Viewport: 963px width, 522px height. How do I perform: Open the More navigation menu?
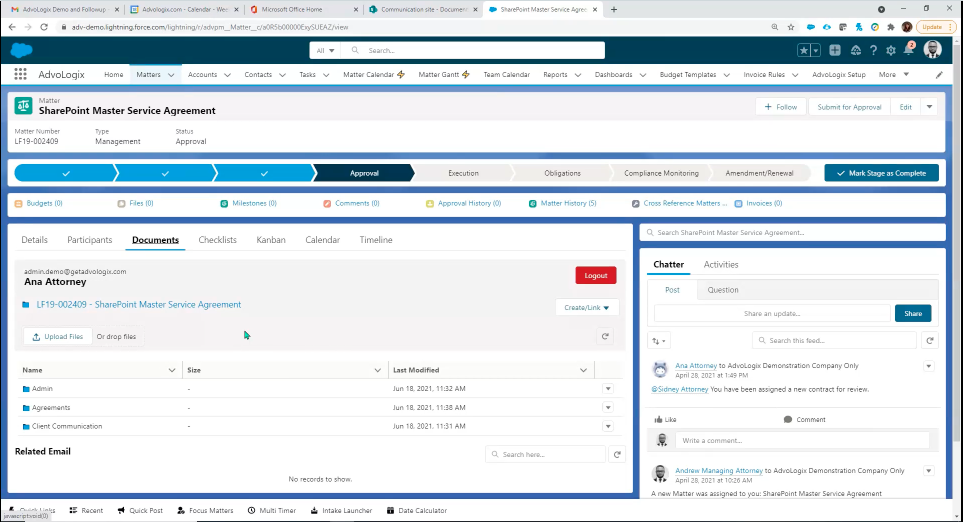893,75
